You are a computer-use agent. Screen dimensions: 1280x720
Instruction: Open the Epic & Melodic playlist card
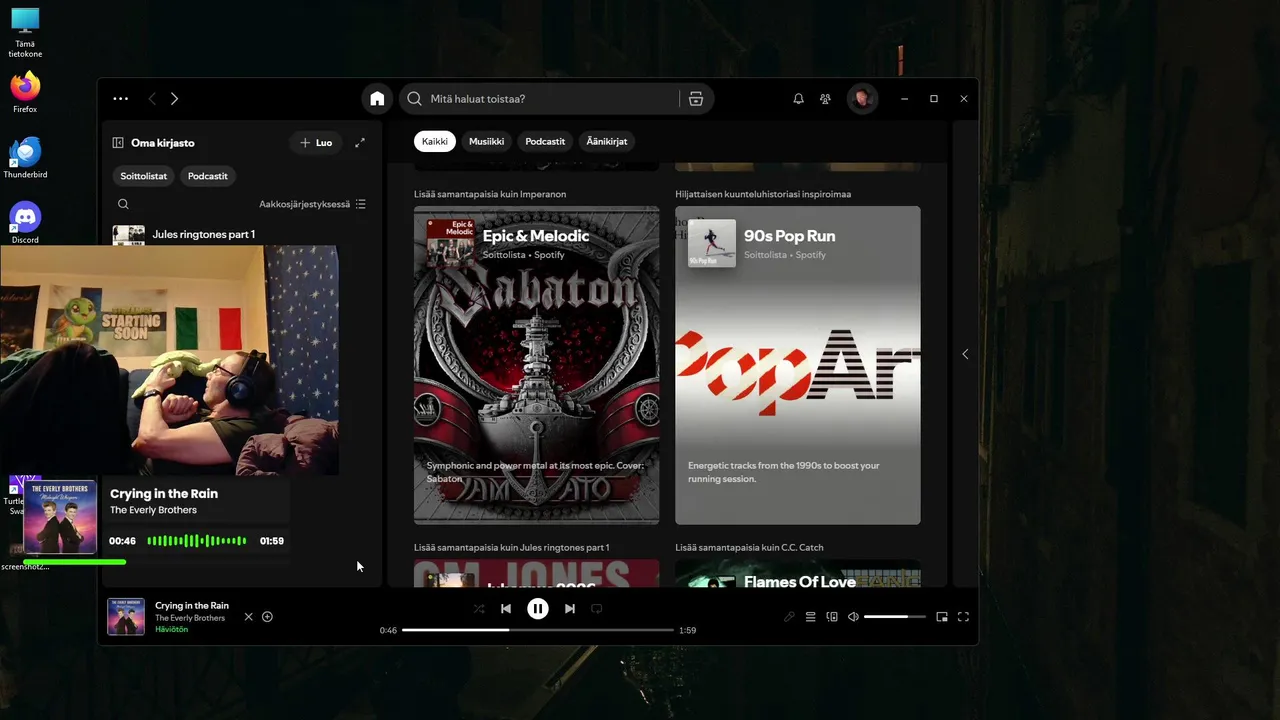pyautogui.click(x=537, y=365)
